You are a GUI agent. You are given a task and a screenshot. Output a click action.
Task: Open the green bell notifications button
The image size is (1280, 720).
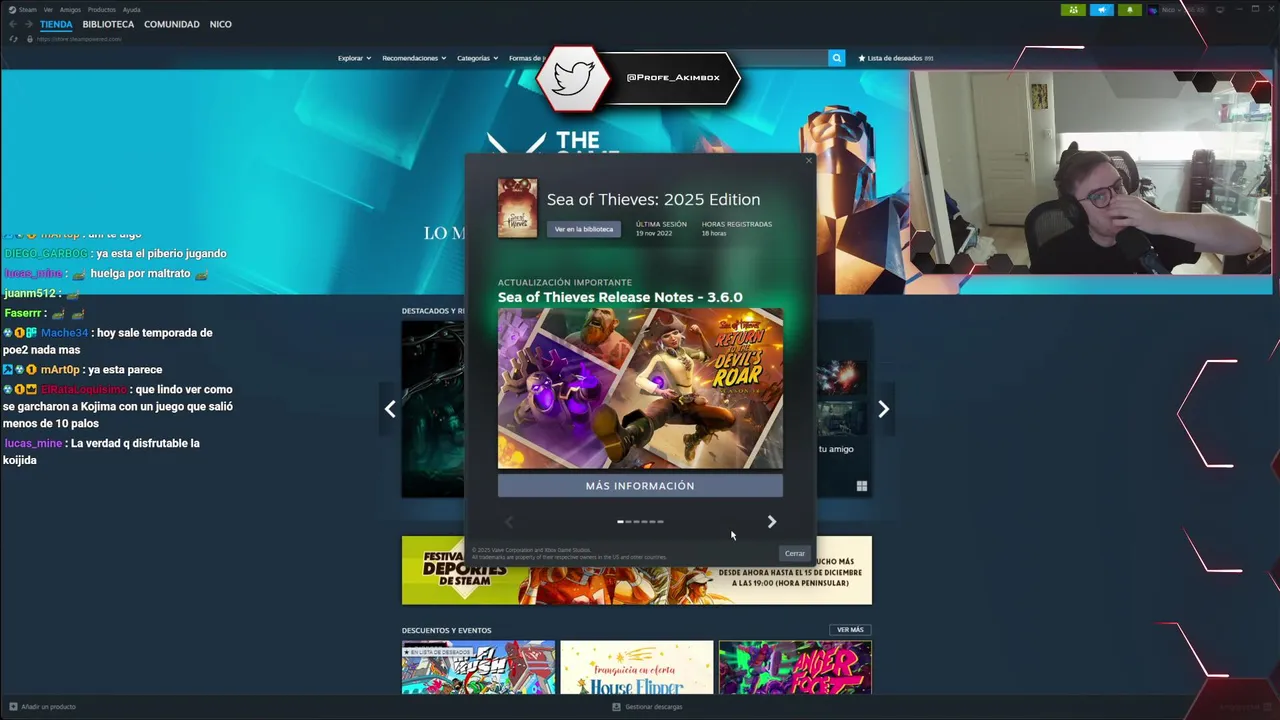tap(1129, 10)
